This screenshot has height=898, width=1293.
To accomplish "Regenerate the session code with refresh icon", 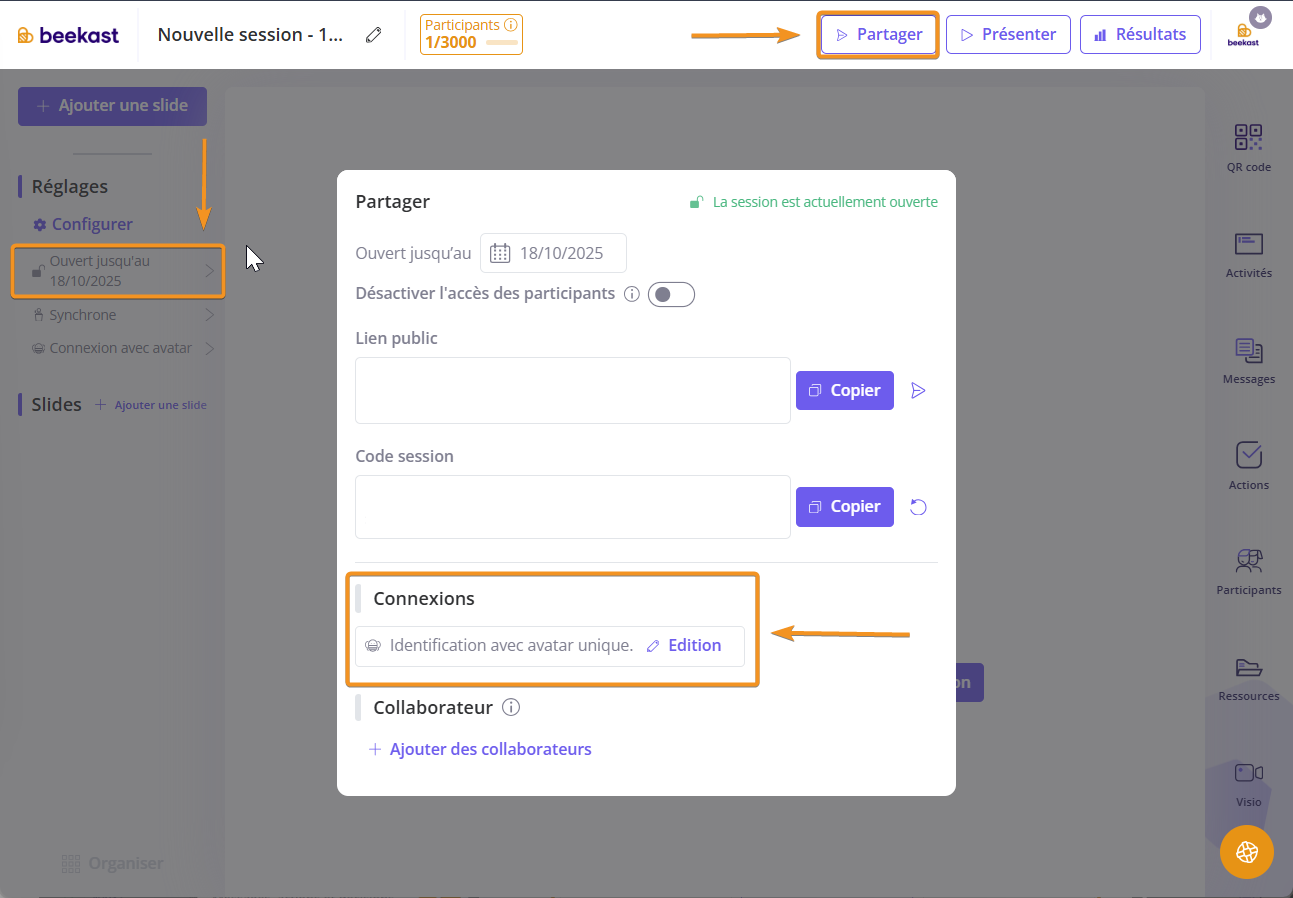I will 918,507.
